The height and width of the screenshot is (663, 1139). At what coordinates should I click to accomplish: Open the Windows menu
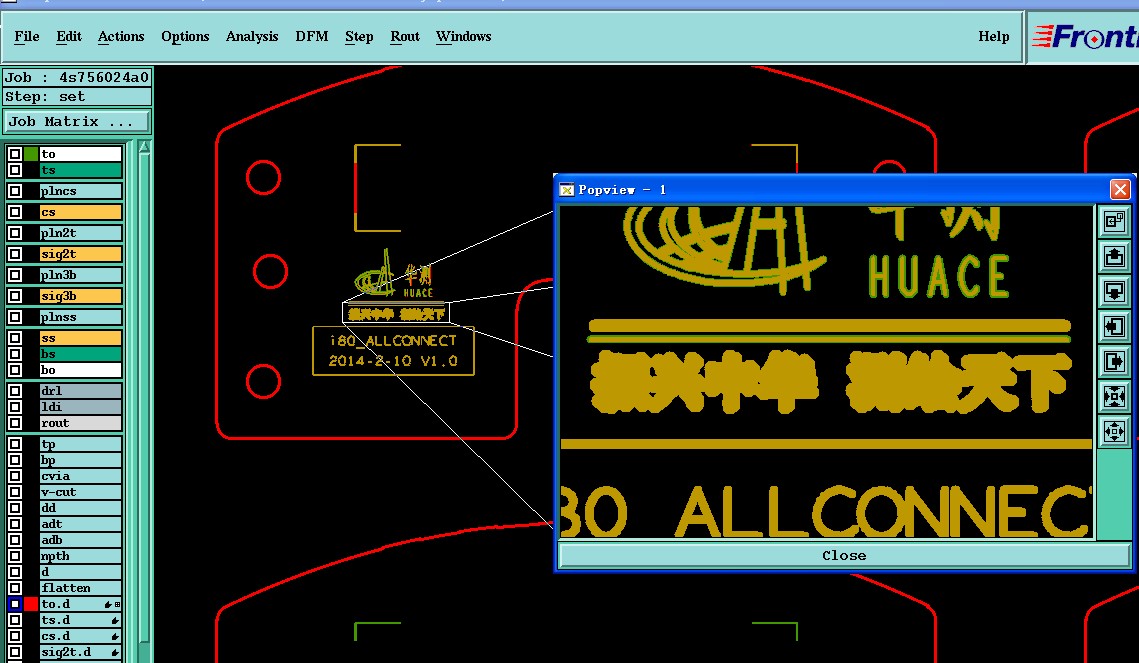coord(463,36)
